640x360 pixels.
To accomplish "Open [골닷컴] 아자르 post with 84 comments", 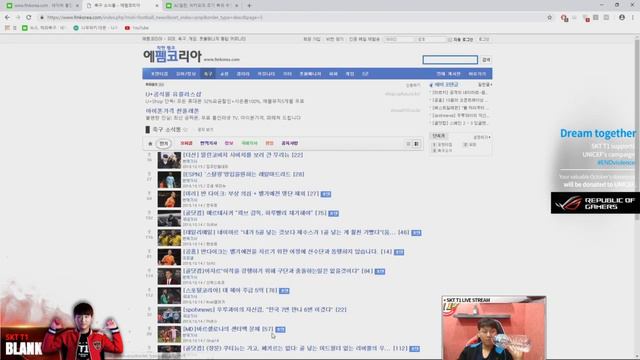I will point(278,271).
